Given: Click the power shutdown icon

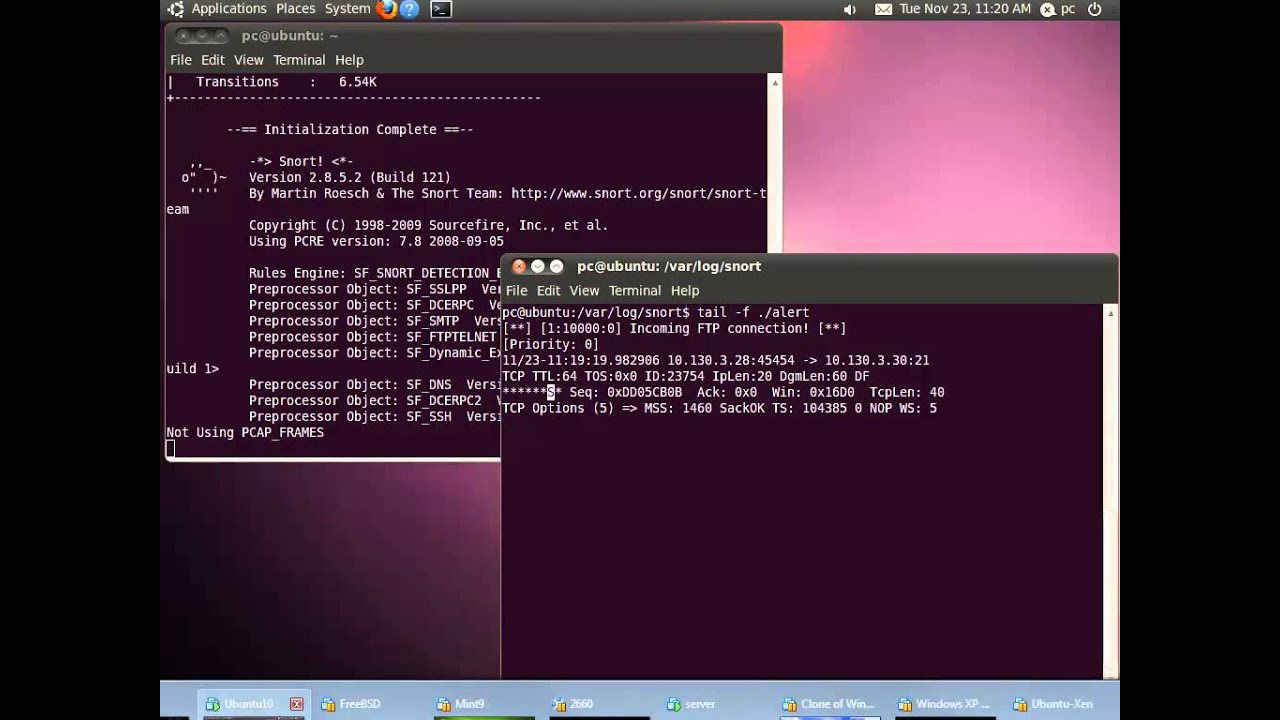Looking at the screenshot, I should click(x=1094, y=9).
